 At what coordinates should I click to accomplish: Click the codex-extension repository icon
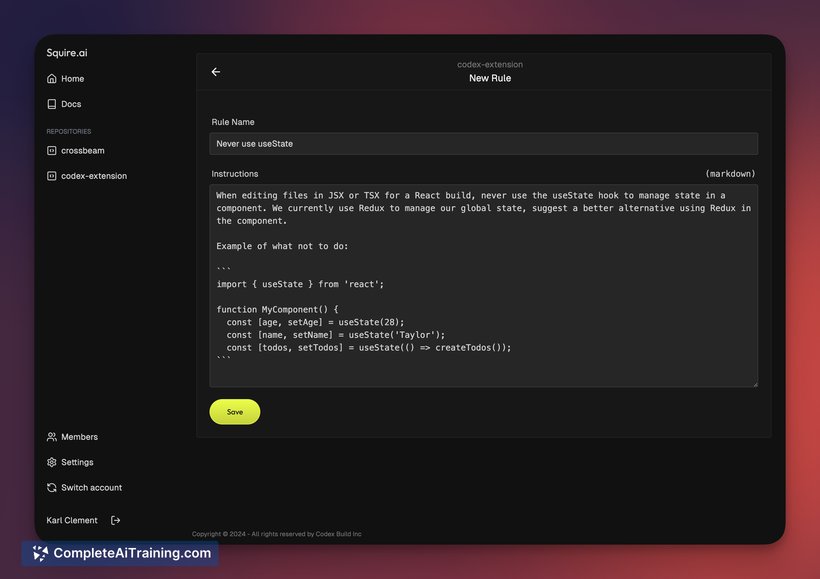51,176
